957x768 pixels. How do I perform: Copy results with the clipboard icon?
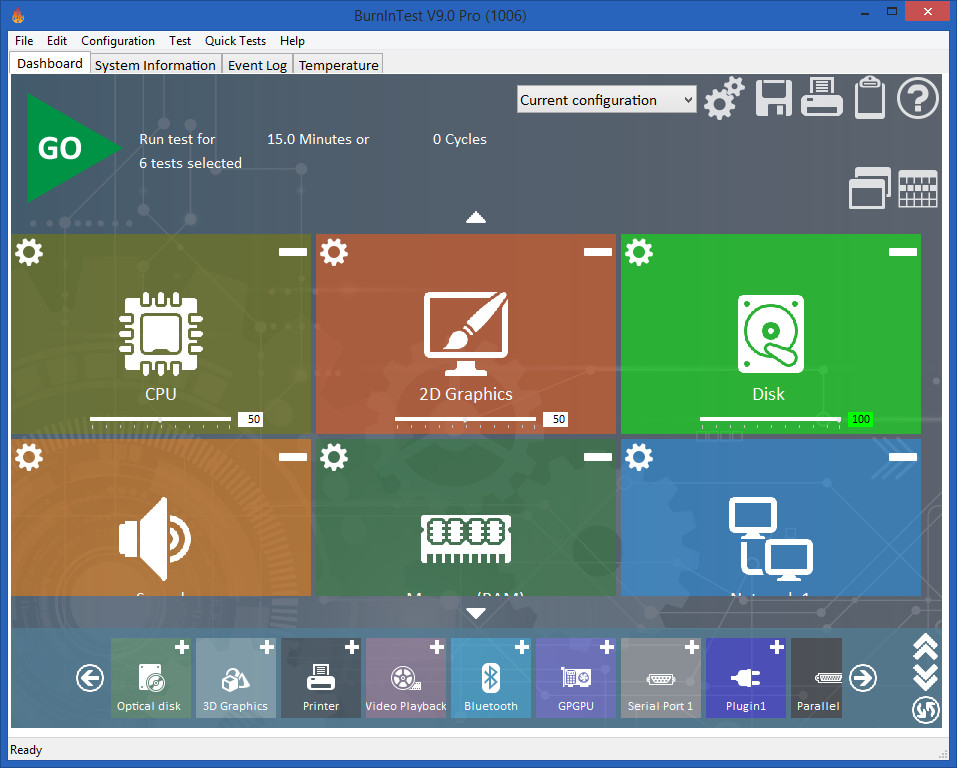870,98
